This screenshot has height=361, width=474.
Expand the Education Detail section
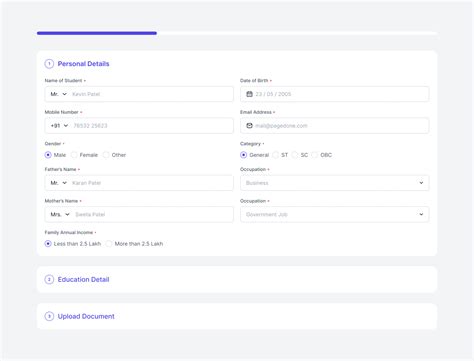(237, 279)
